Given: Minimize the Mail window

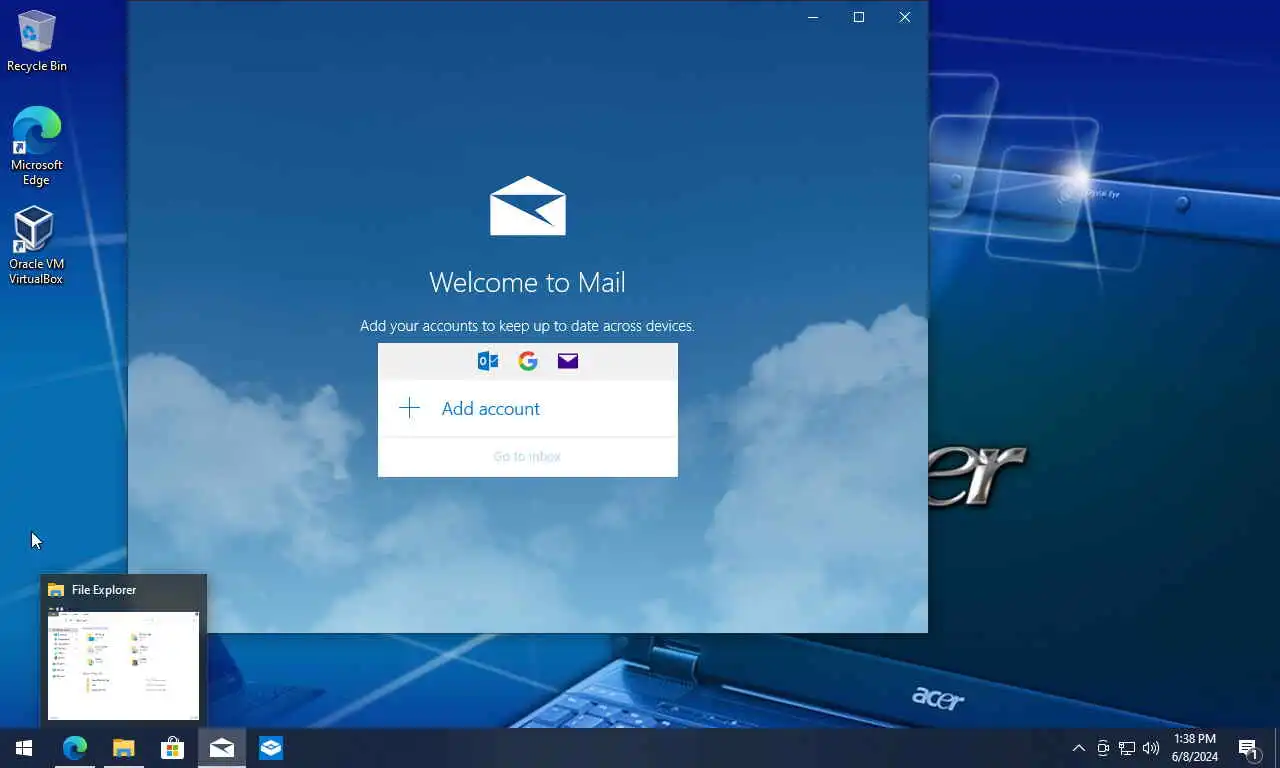Looking at the screenshot, I should click(813, 17).
